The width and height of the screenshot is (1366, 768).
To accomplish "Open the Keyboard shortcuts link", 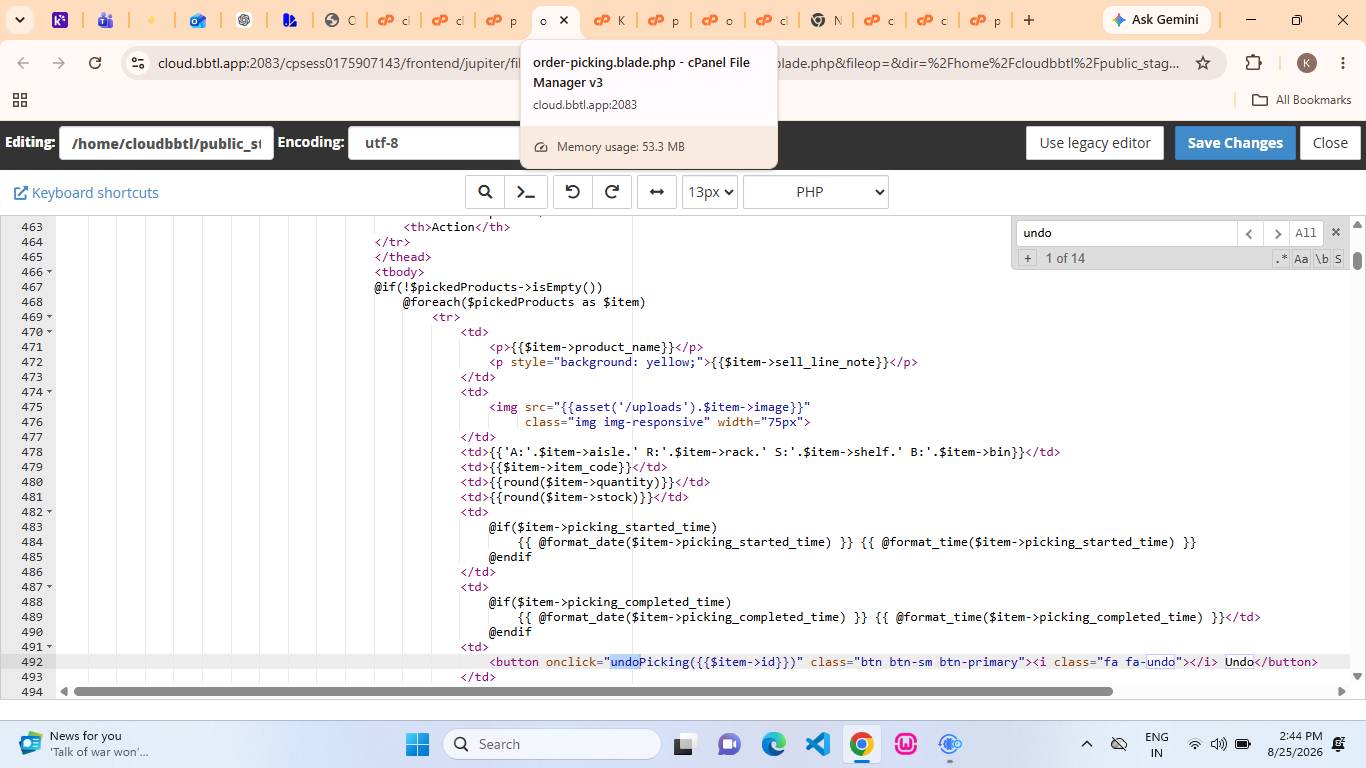I will click(x=86, y=193).
